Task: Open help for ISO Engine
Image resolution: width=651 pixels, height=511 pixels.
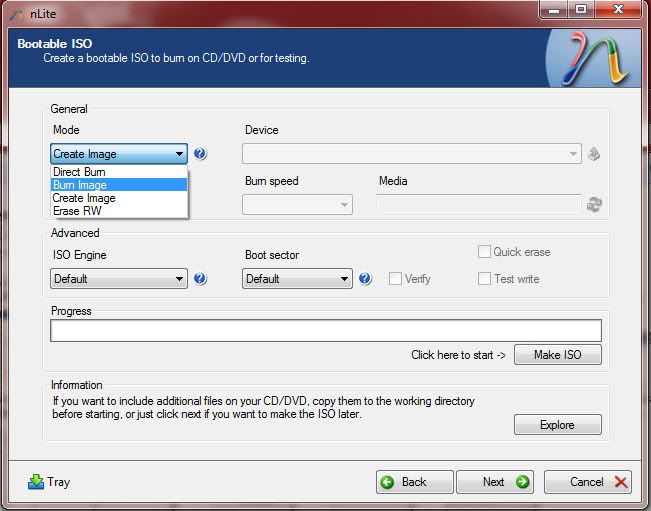Action: (200, 279)
